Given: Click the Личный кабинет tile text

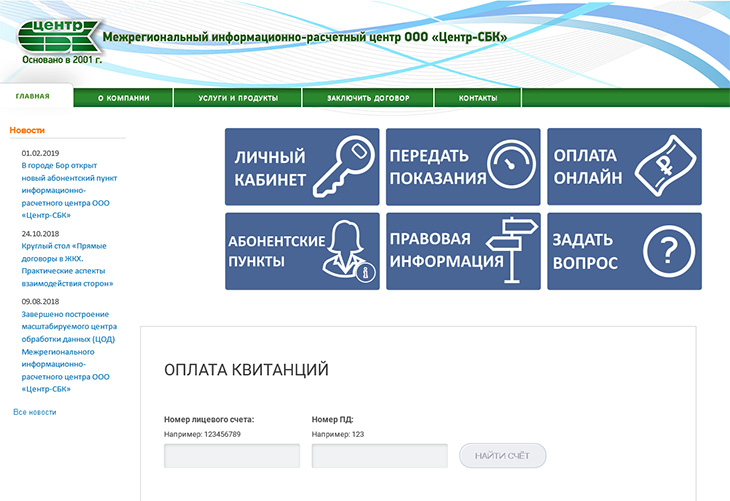Looking at the screenshot, I should [x=270, y=168].
